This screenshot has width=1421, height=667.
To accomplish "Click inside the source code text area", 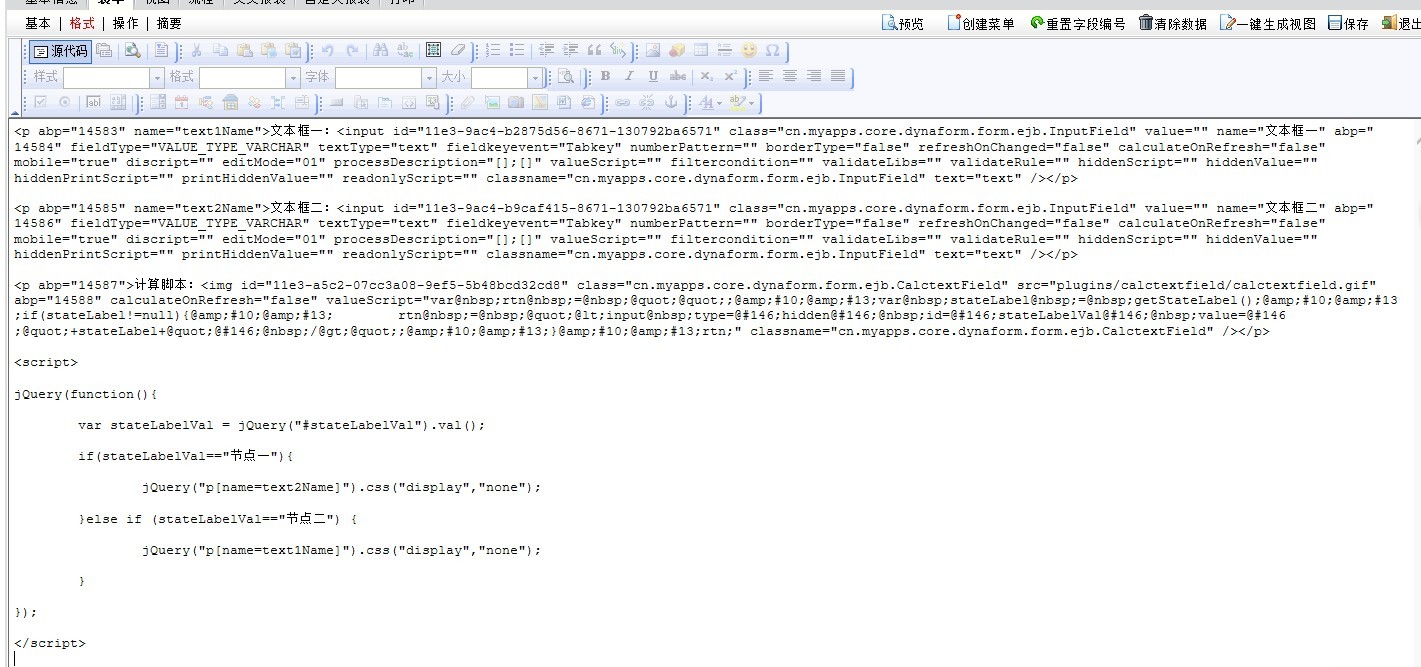I will (x=710, y=392).
